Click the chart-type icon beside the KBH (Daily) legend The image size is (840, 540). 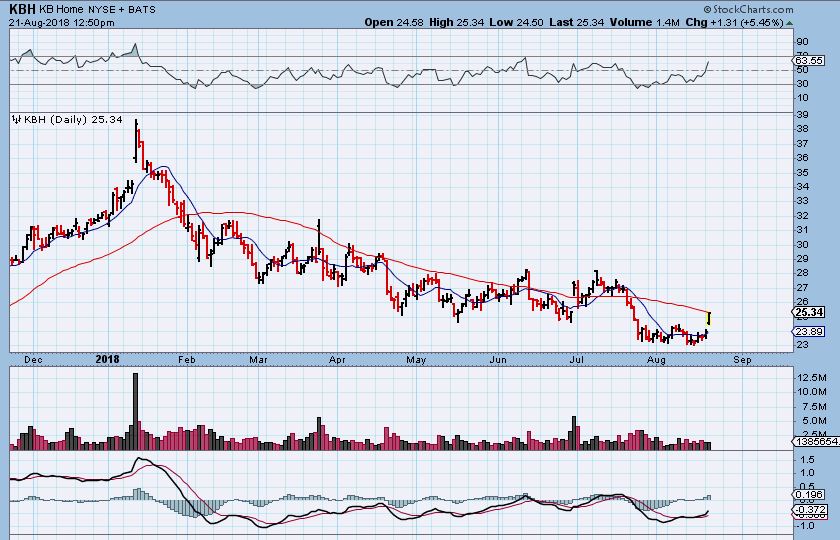[17, 119]
